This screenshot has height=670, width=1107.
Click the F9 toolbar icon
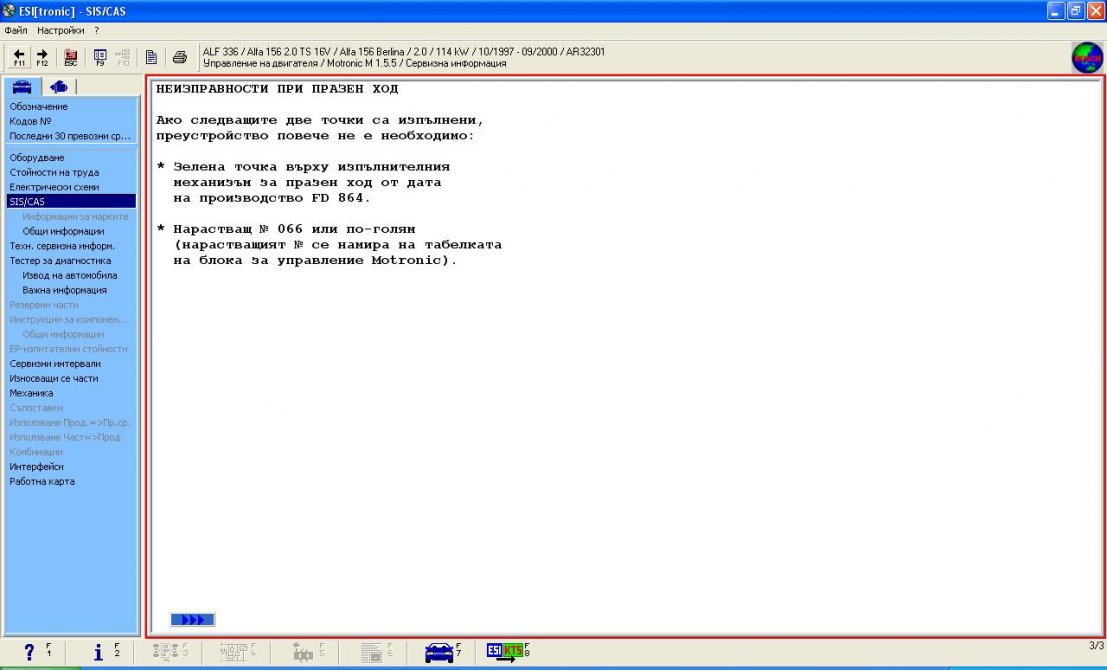click(x=99, y=57)
